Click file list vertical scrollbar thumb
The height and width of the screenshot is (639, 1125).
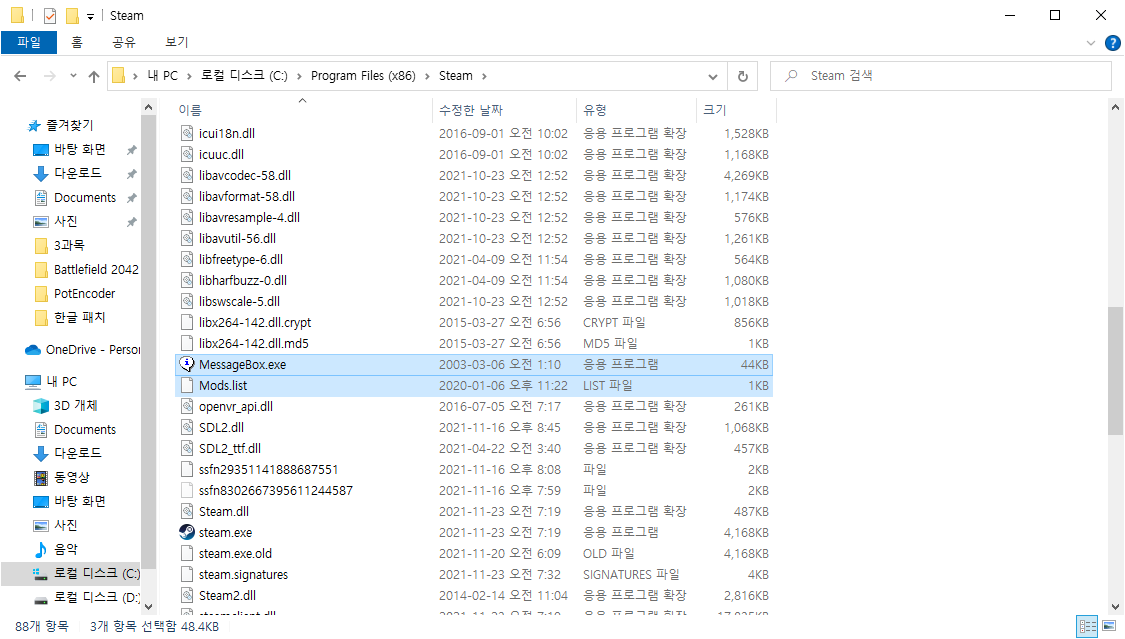pyautogui.click(x=1115, y=371)
